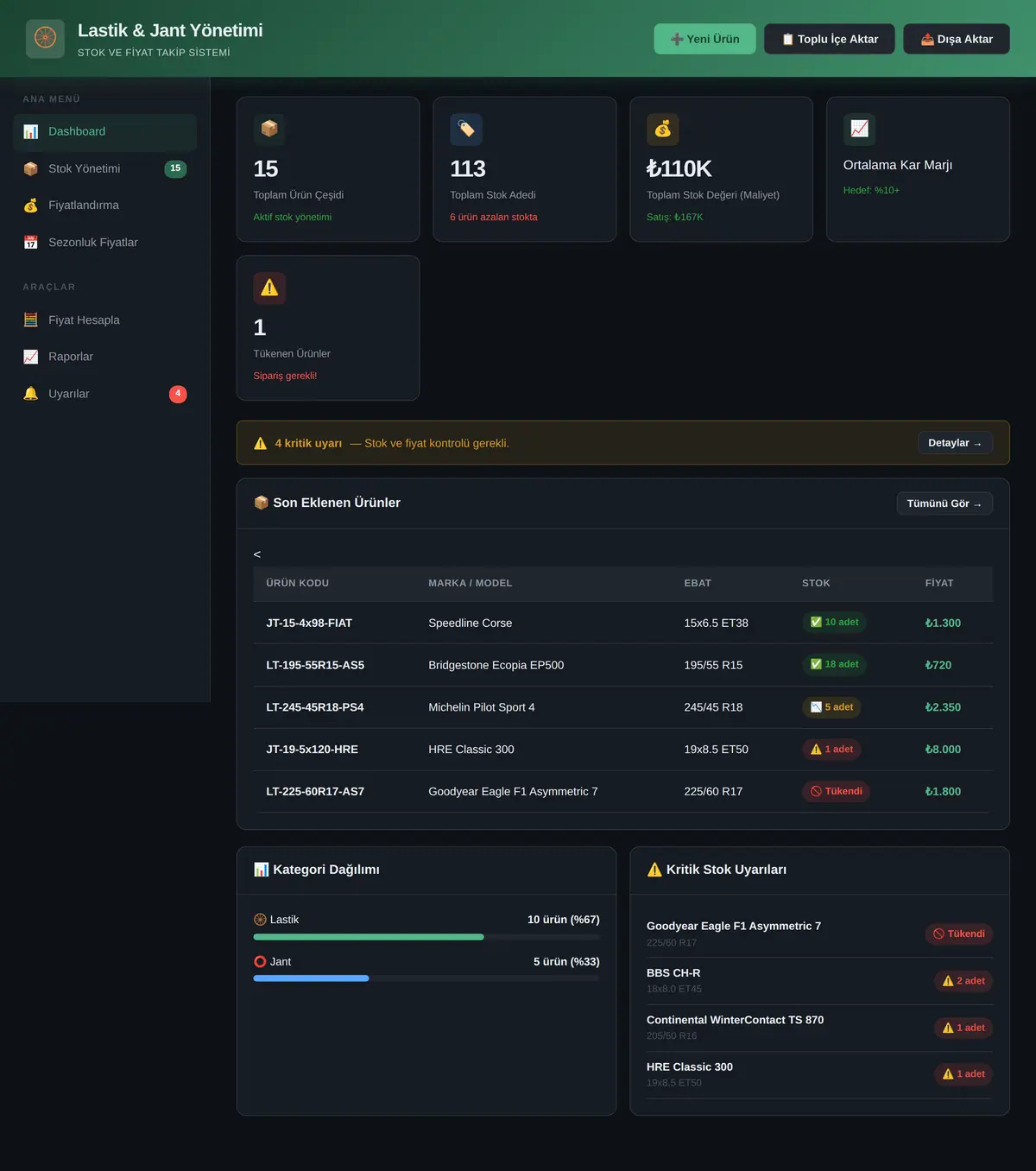The height and width of the screenshot is (1171, 1036).
Task: Click the Uyarılar bell icon in sidebar
Action: point(31,394)
